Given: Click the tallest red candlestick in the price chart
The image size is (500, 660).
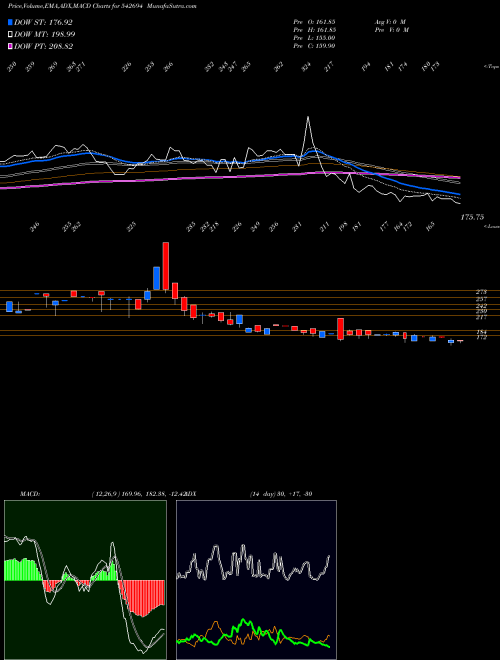Looking at the screenshot, I should tap(166, 266).
